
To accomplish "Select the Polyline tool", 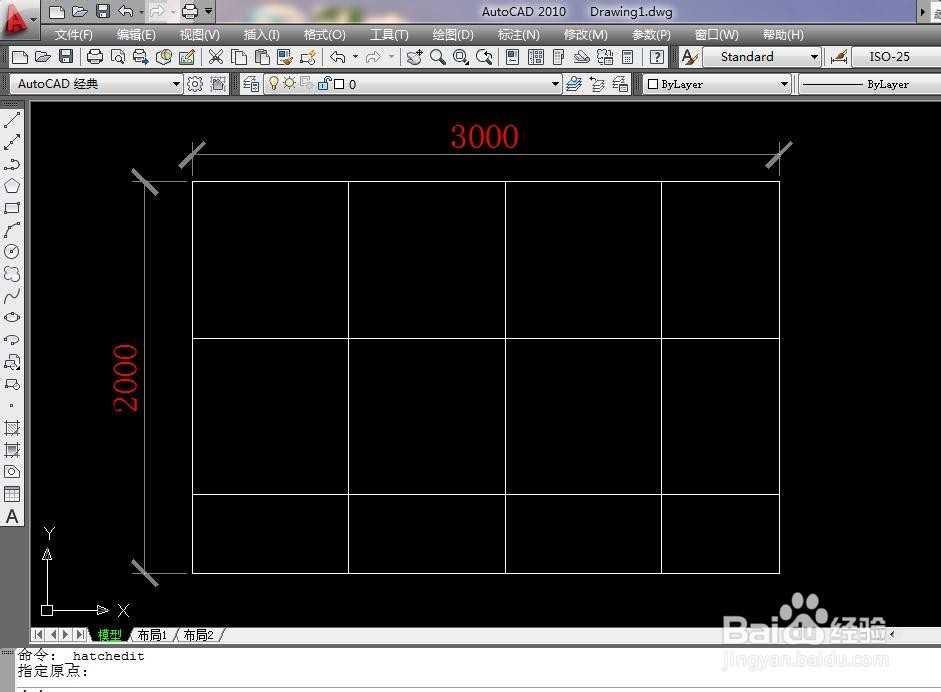I will click(12, 164).
